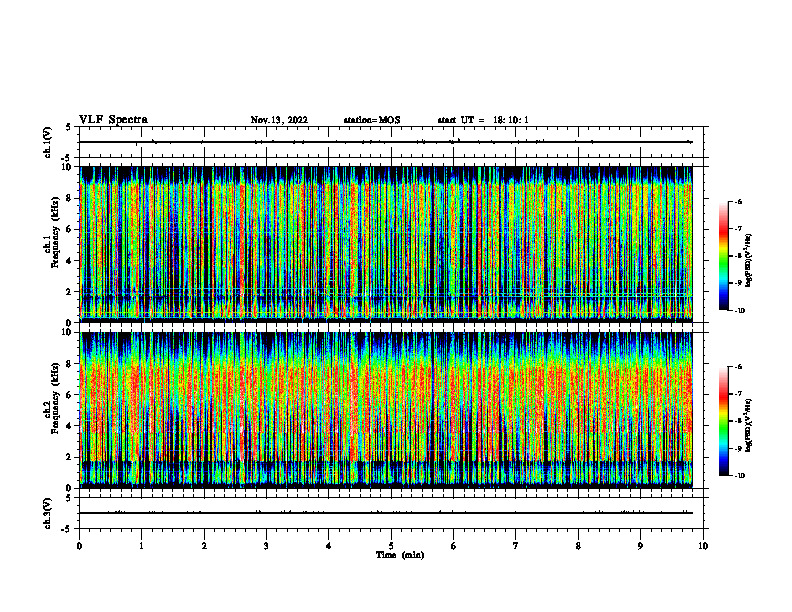Click the ch.1 colorbar 'log(PSD)(V²/Hz)' label
The width and height of the screenshot is (792, 612).
point(749,260)
